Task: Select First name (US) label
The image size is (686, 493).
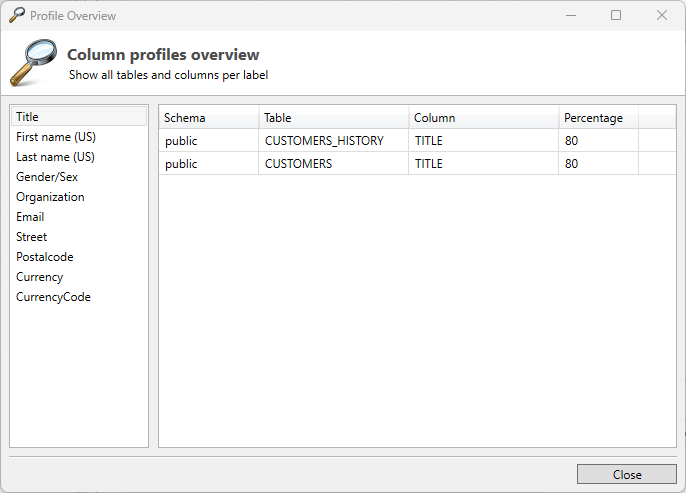Action: point(56,137)
